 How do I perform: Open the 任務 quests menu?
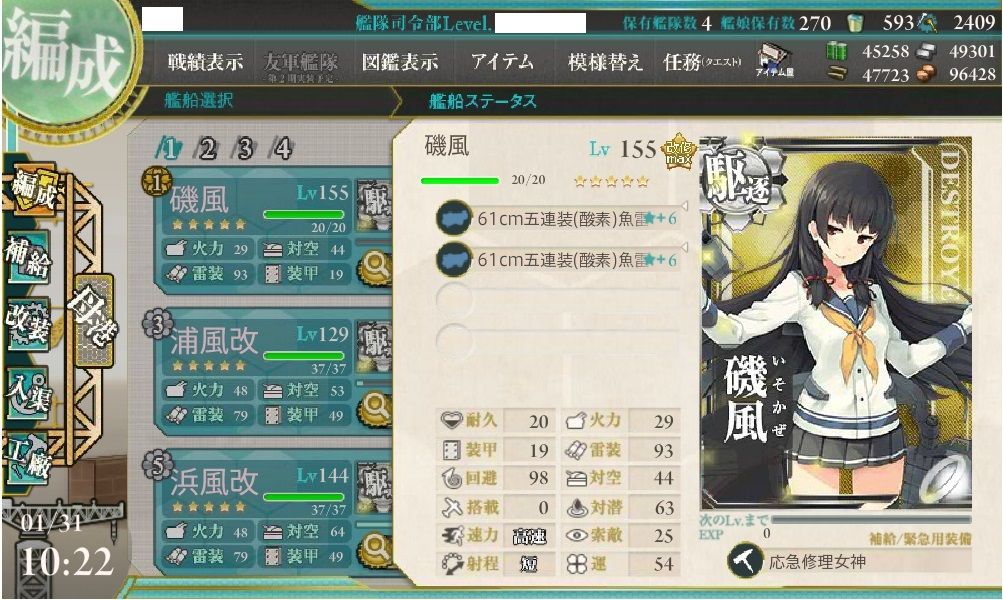(x=702, y=62)
